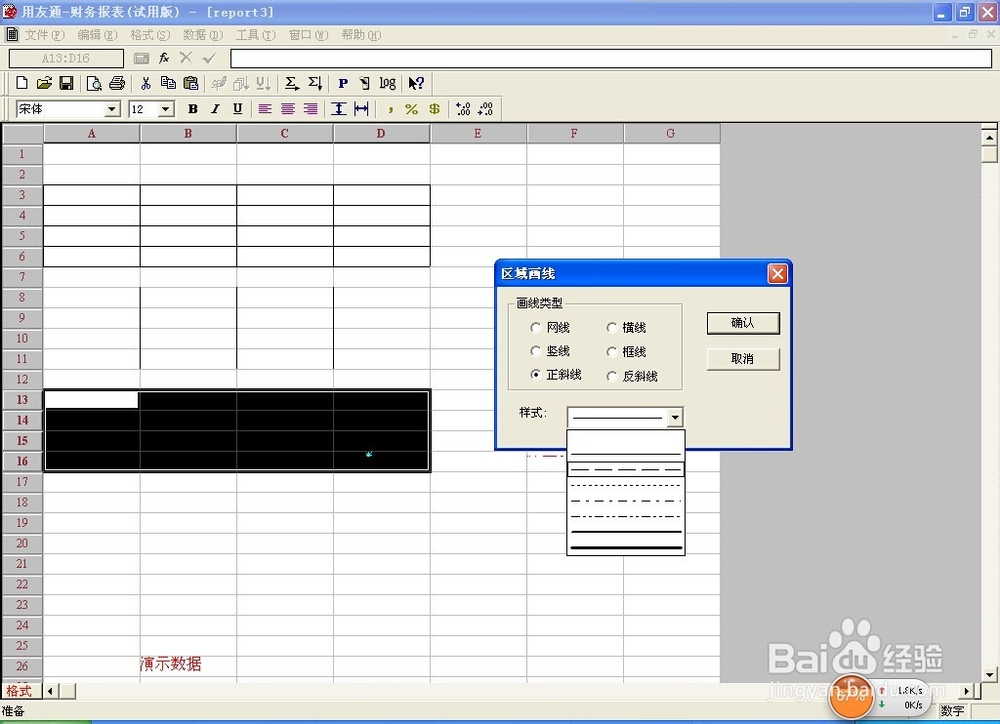Select column header E
Viewport: 1000px width, 724px height.
(x=478, y=133)
